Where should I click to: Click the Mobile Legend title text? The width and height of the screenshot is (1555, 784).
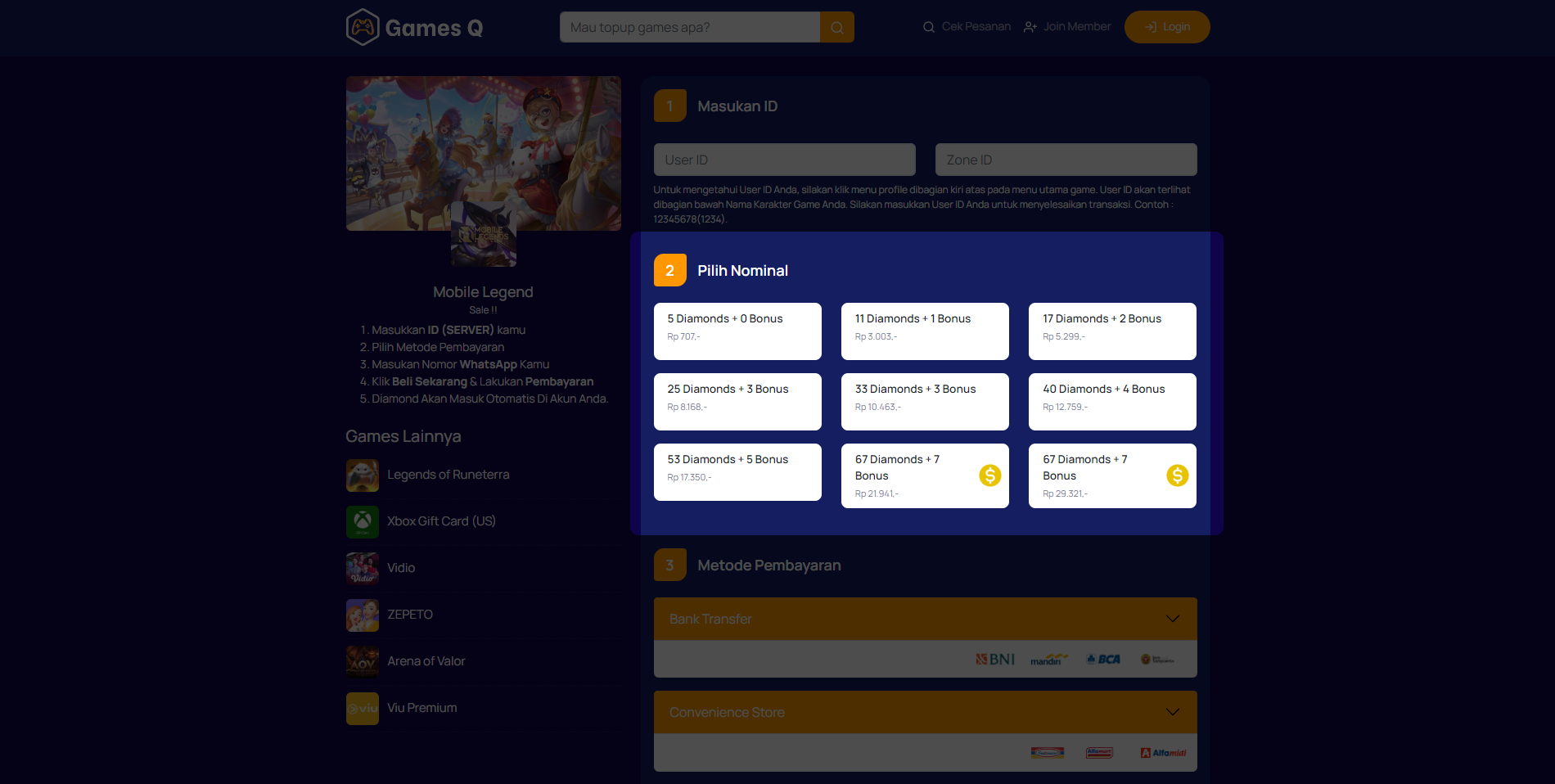[483, 292]
